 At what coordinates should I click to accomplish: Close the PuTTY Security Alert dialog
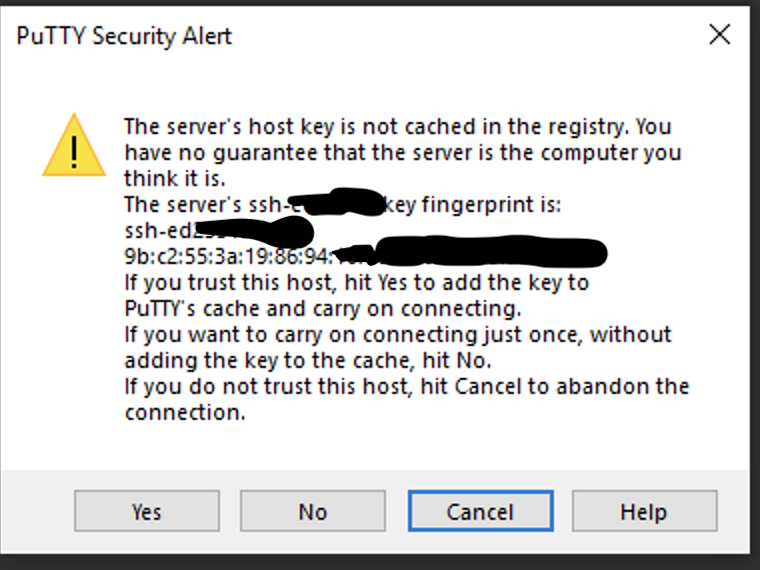719,36
